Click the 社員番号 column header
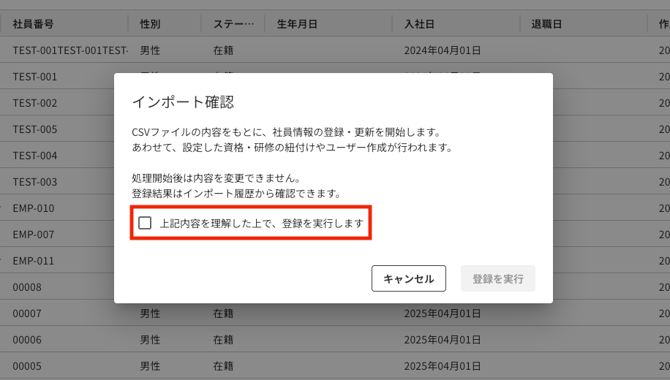 point(33,24)
